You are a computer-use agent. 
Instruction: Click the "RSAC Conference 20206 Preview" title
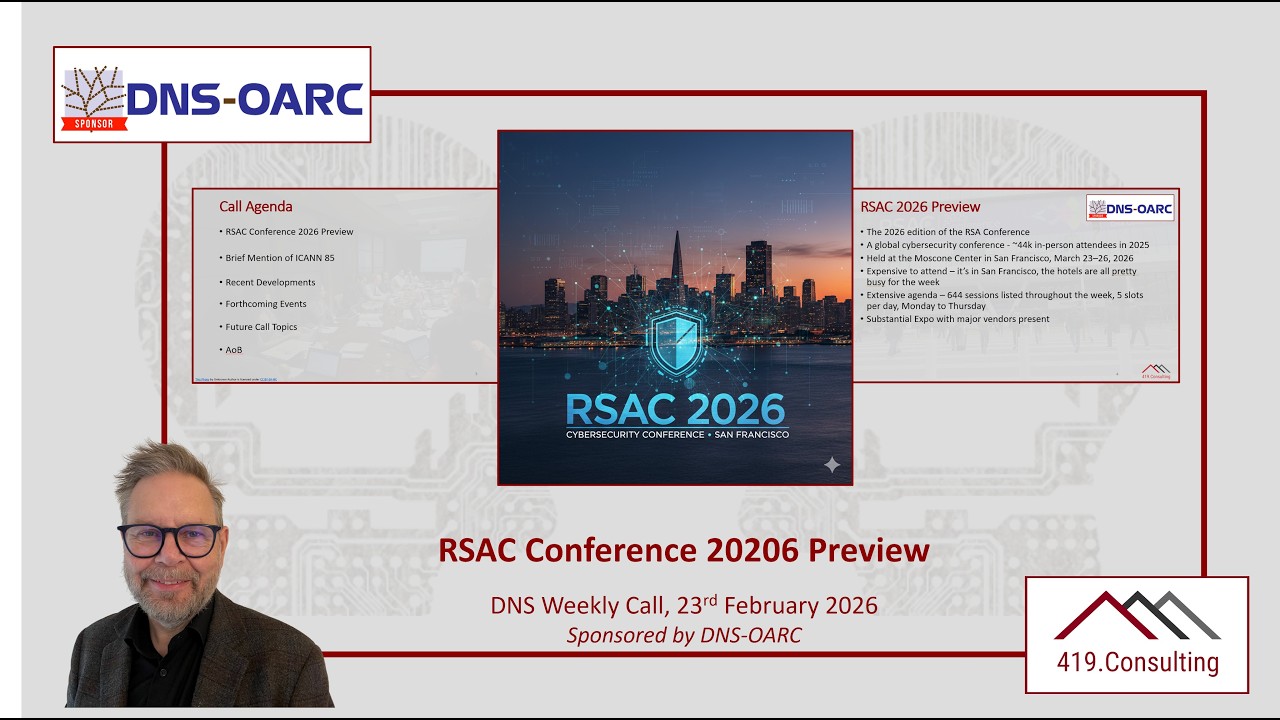pyautogui.click(x=684, y=550)
